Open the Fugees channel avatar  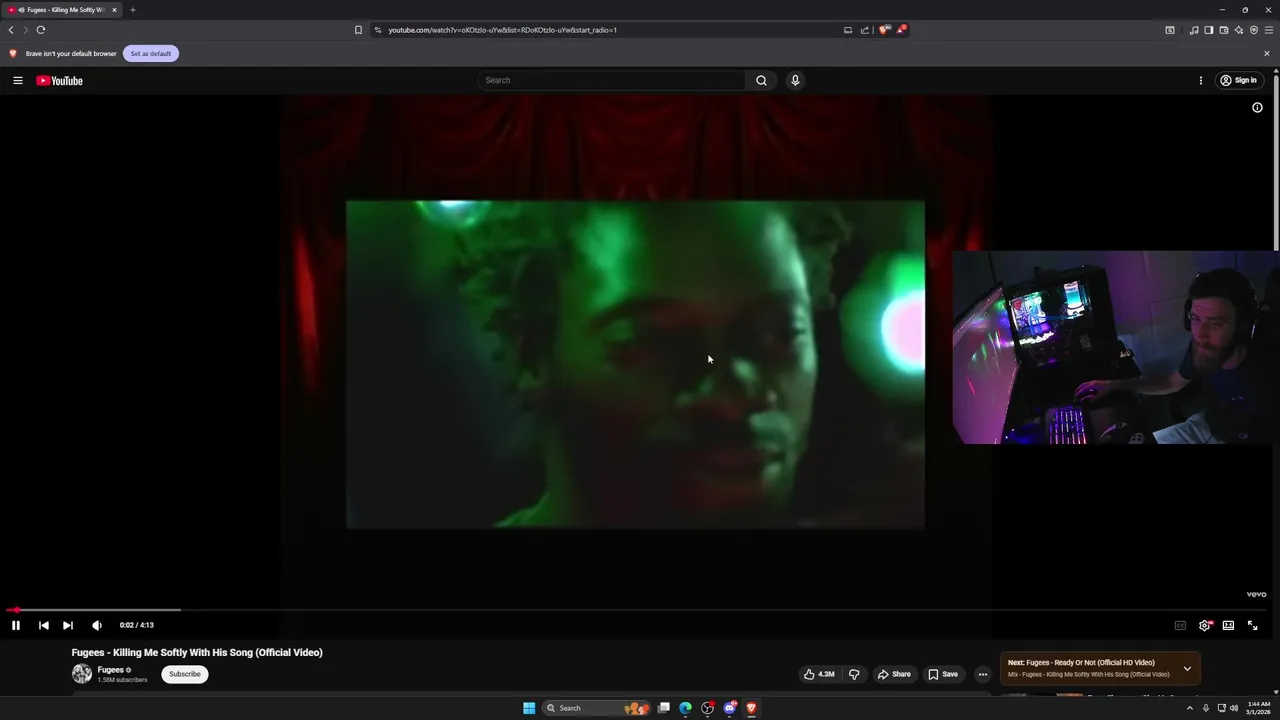pyautogui.click(x=82, y=674)
